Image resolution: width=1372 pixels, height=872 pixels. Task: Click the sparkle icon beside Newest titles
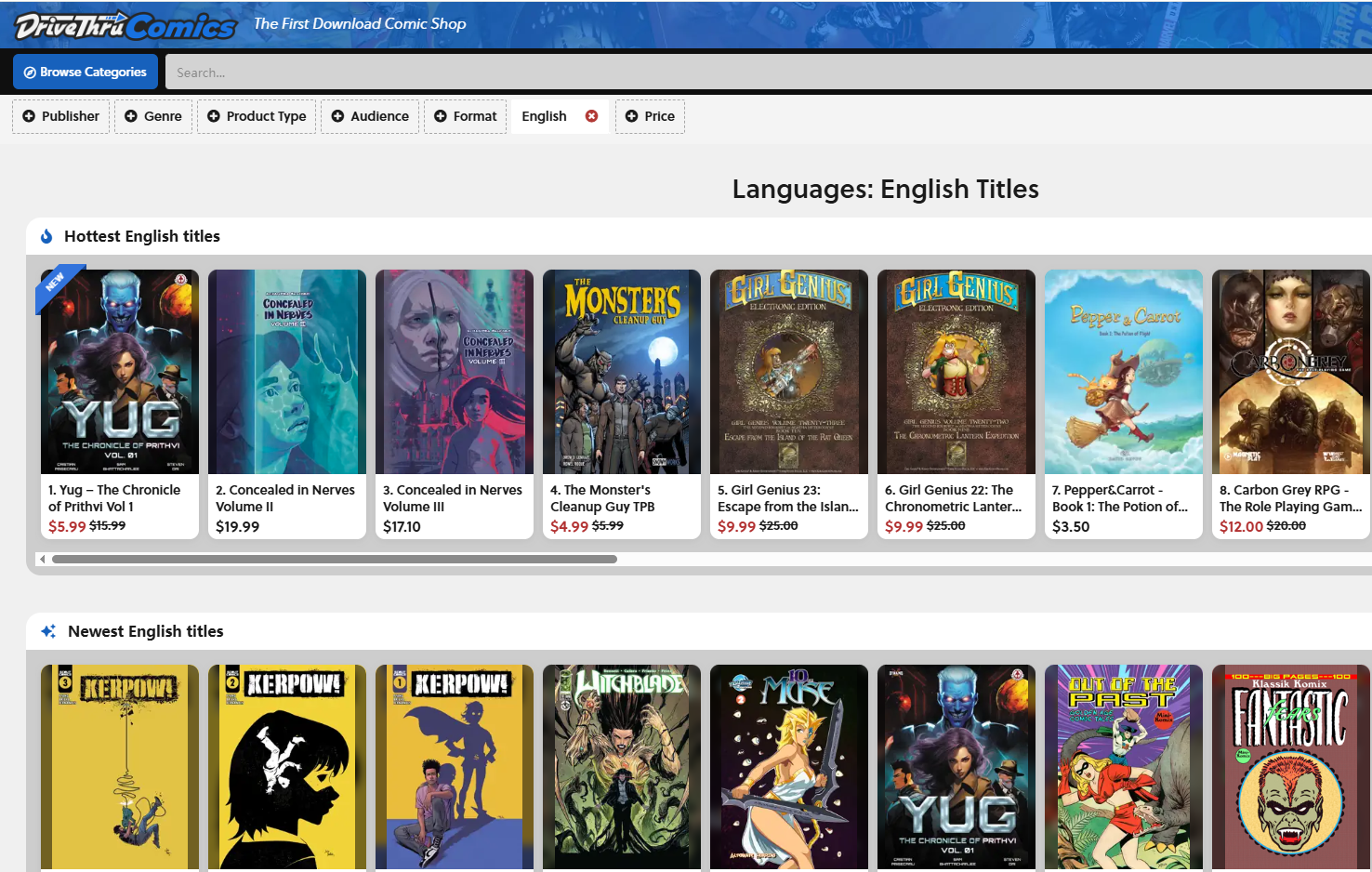[48, 631]
